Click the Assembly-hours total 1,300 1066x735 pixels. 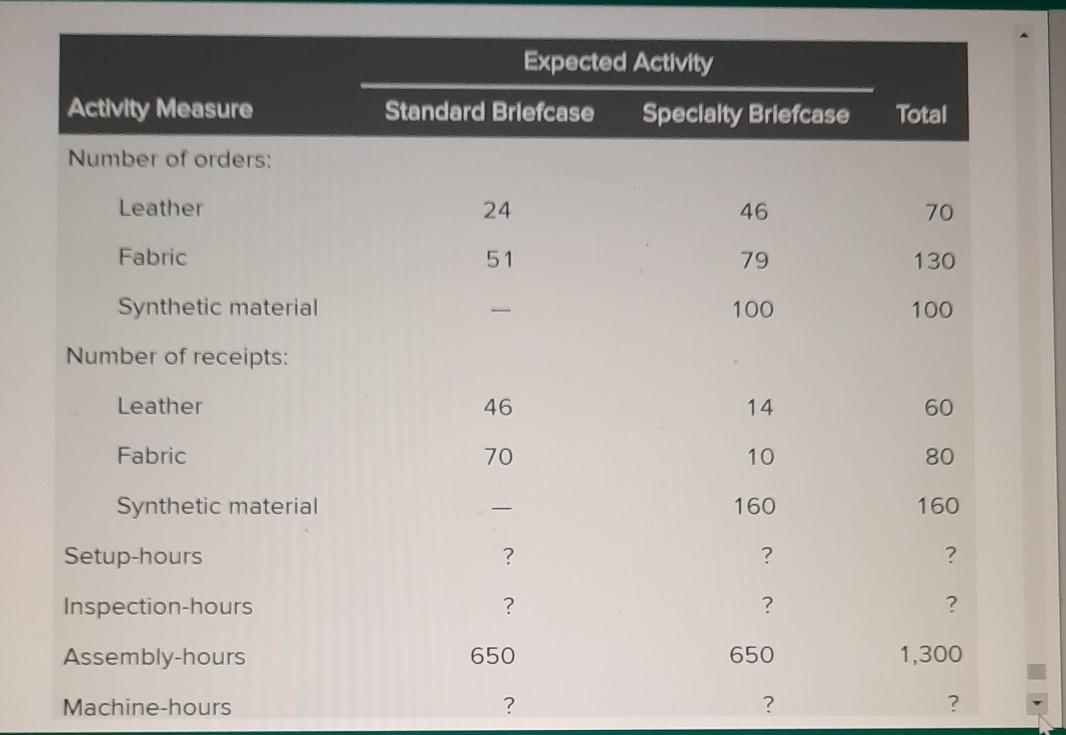click(931, 654)
